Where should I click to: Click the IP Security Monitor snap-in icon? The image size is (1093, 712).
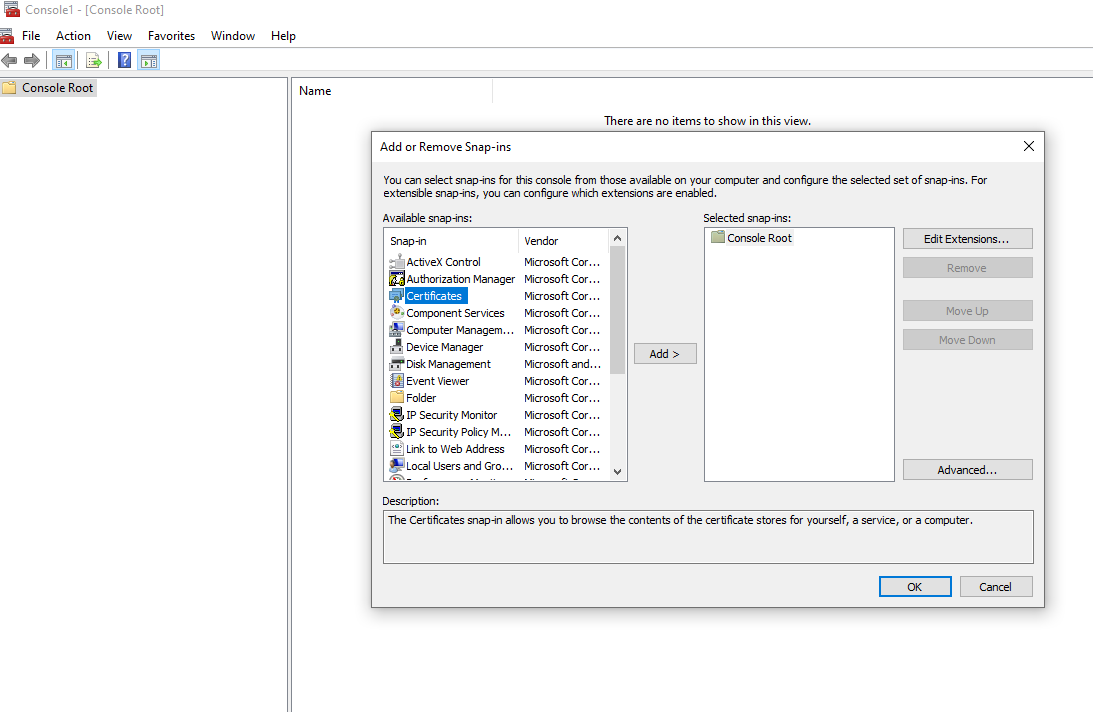tap(397, 415)
